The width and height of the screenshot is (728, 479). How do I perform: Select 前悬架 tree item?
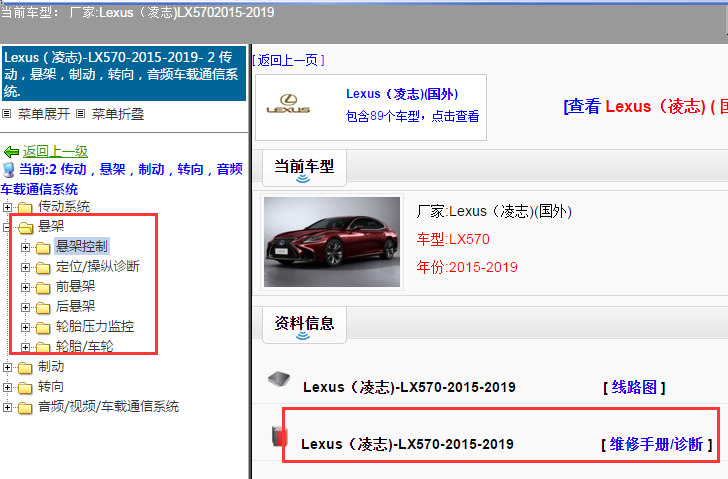(75, 286)
